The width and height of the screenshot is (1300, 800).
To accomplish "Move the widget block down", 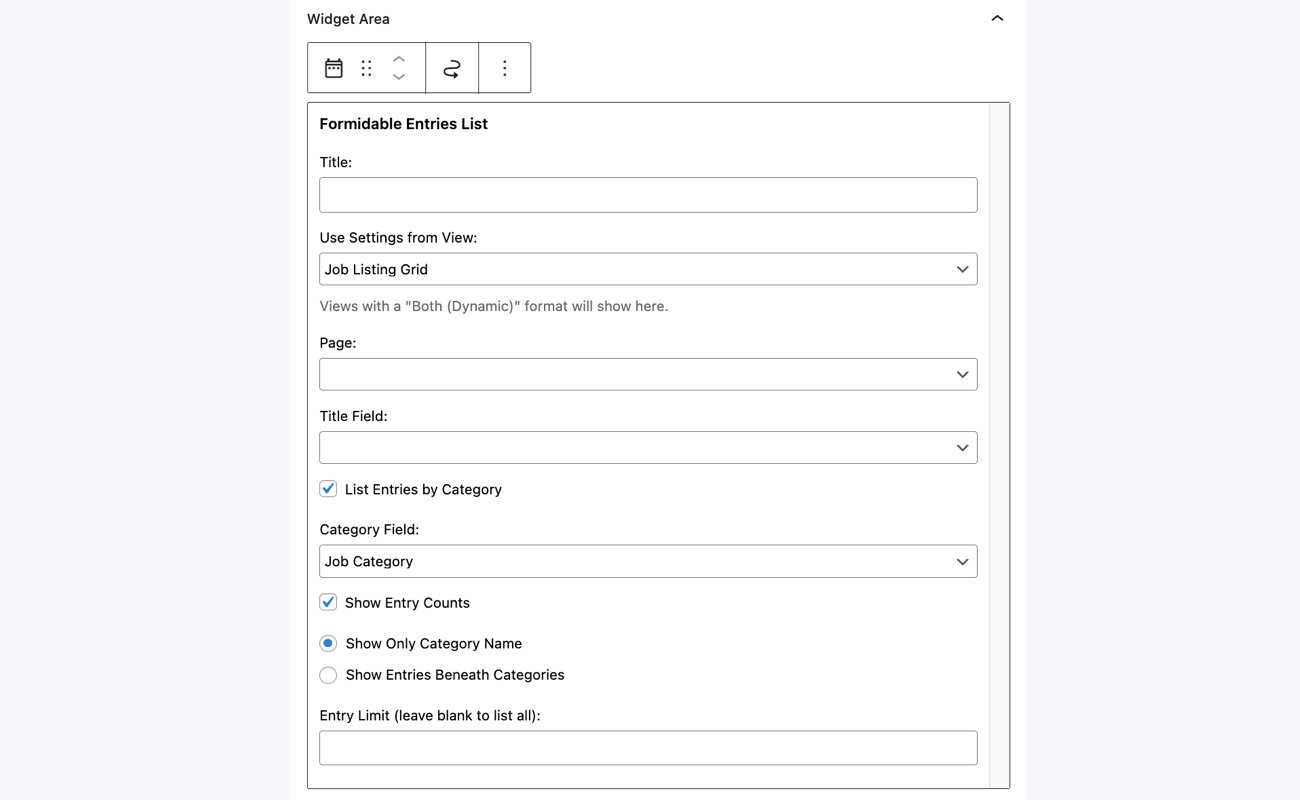I will [398, 75].
